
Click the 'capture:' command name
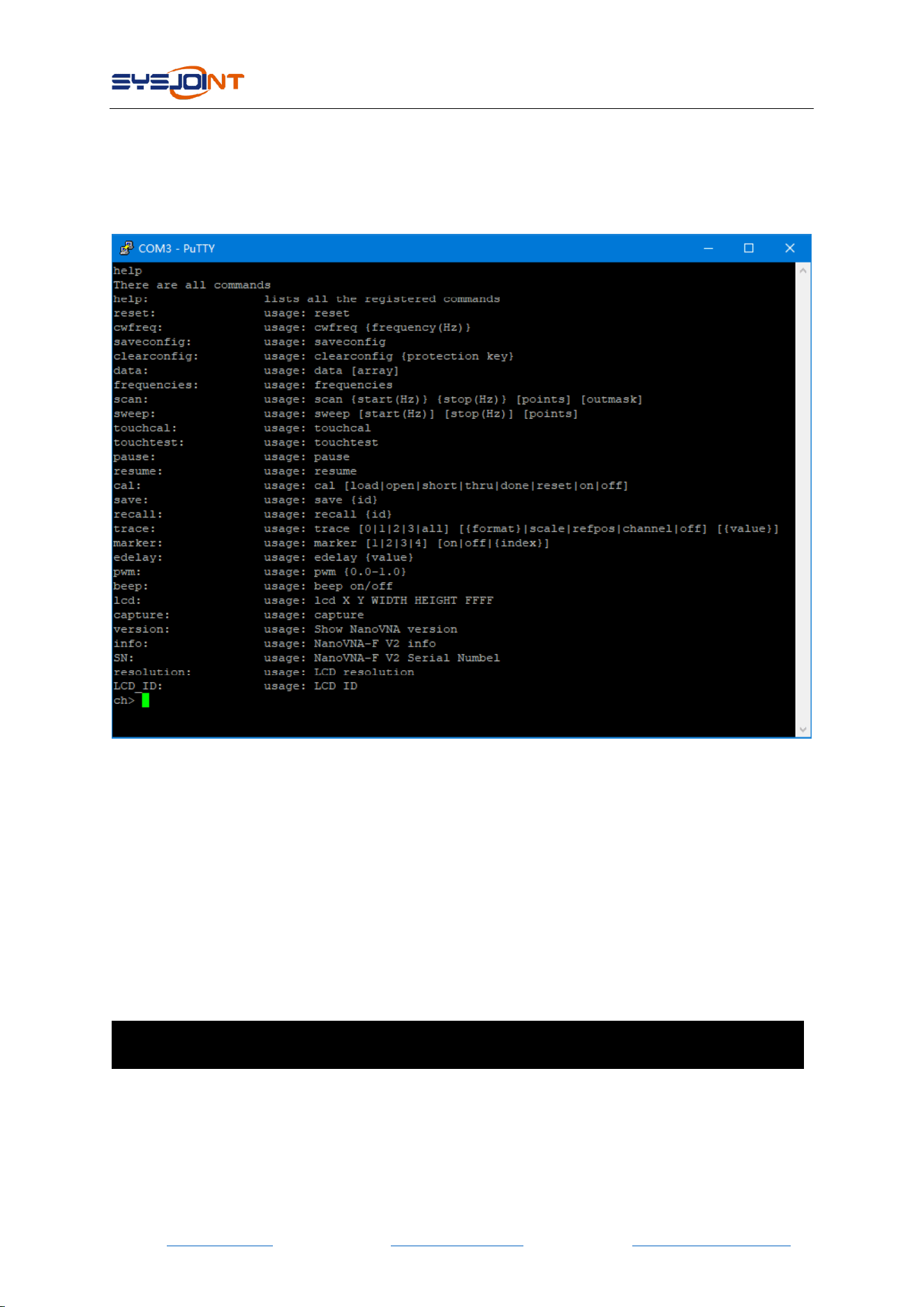[142, 615]
